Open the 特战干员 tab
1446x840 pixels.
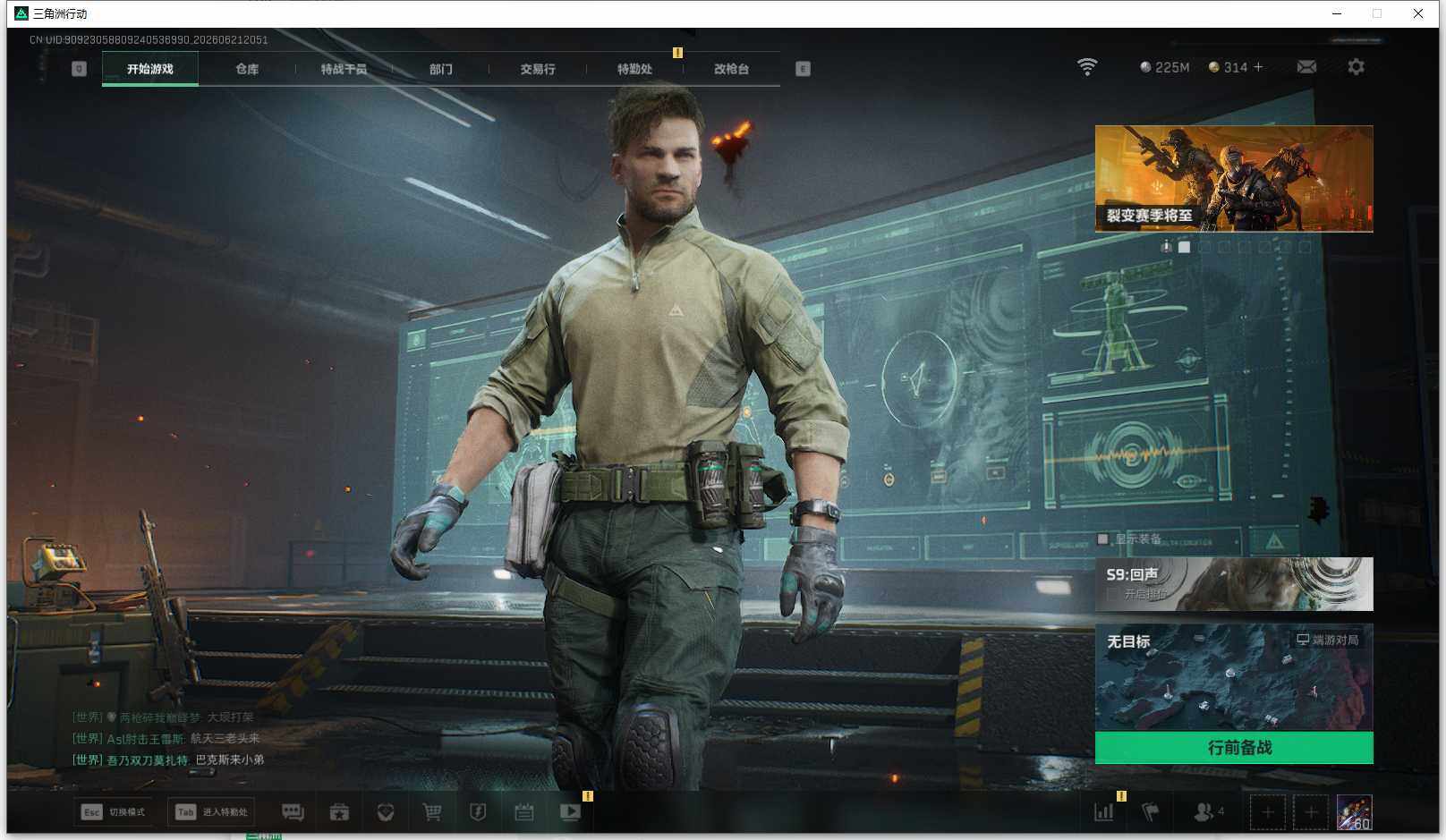[x=344, y=69]
